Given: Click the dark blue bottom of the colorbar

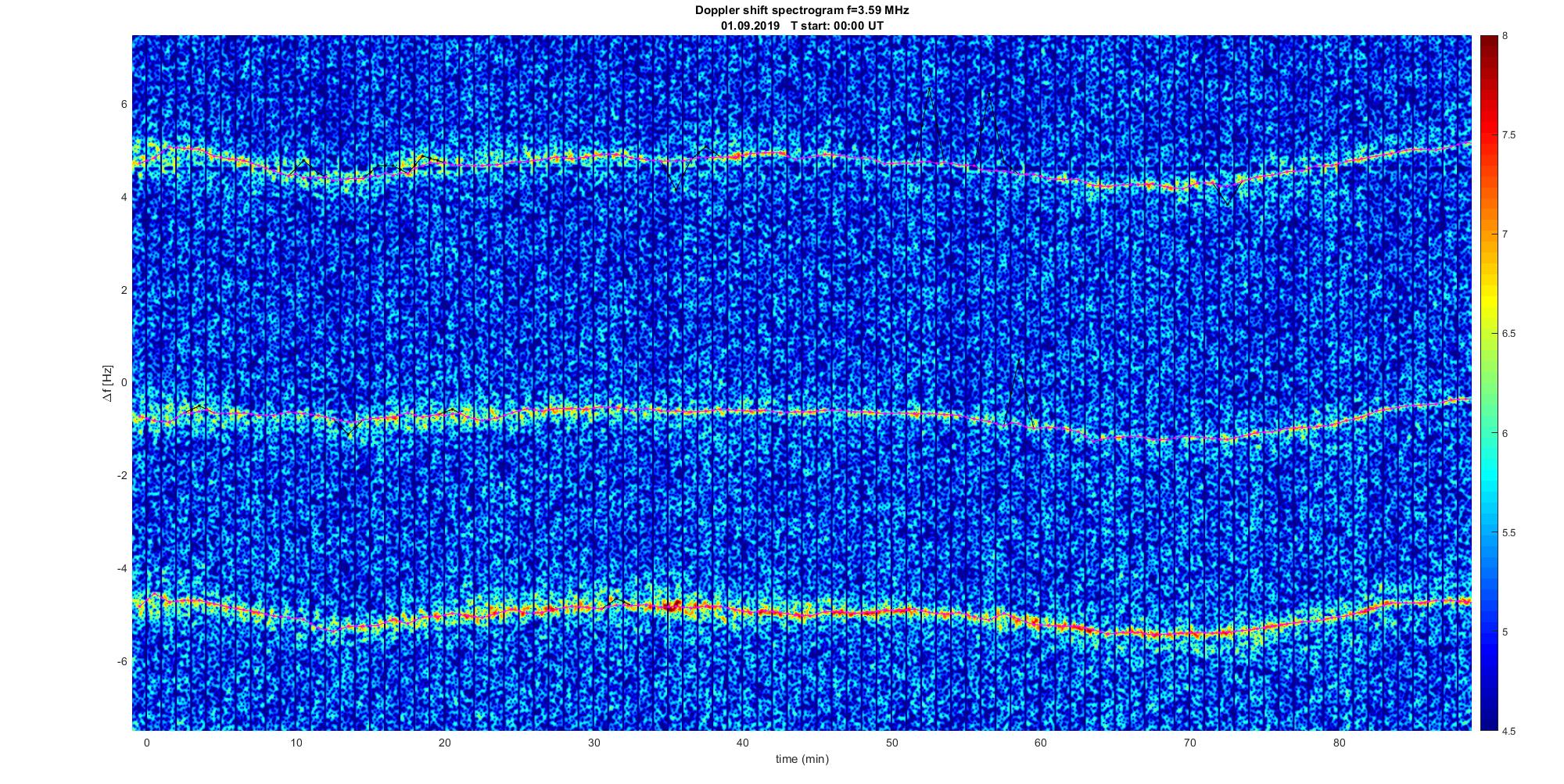Looking at the screenshot, I should (1489, 721).
